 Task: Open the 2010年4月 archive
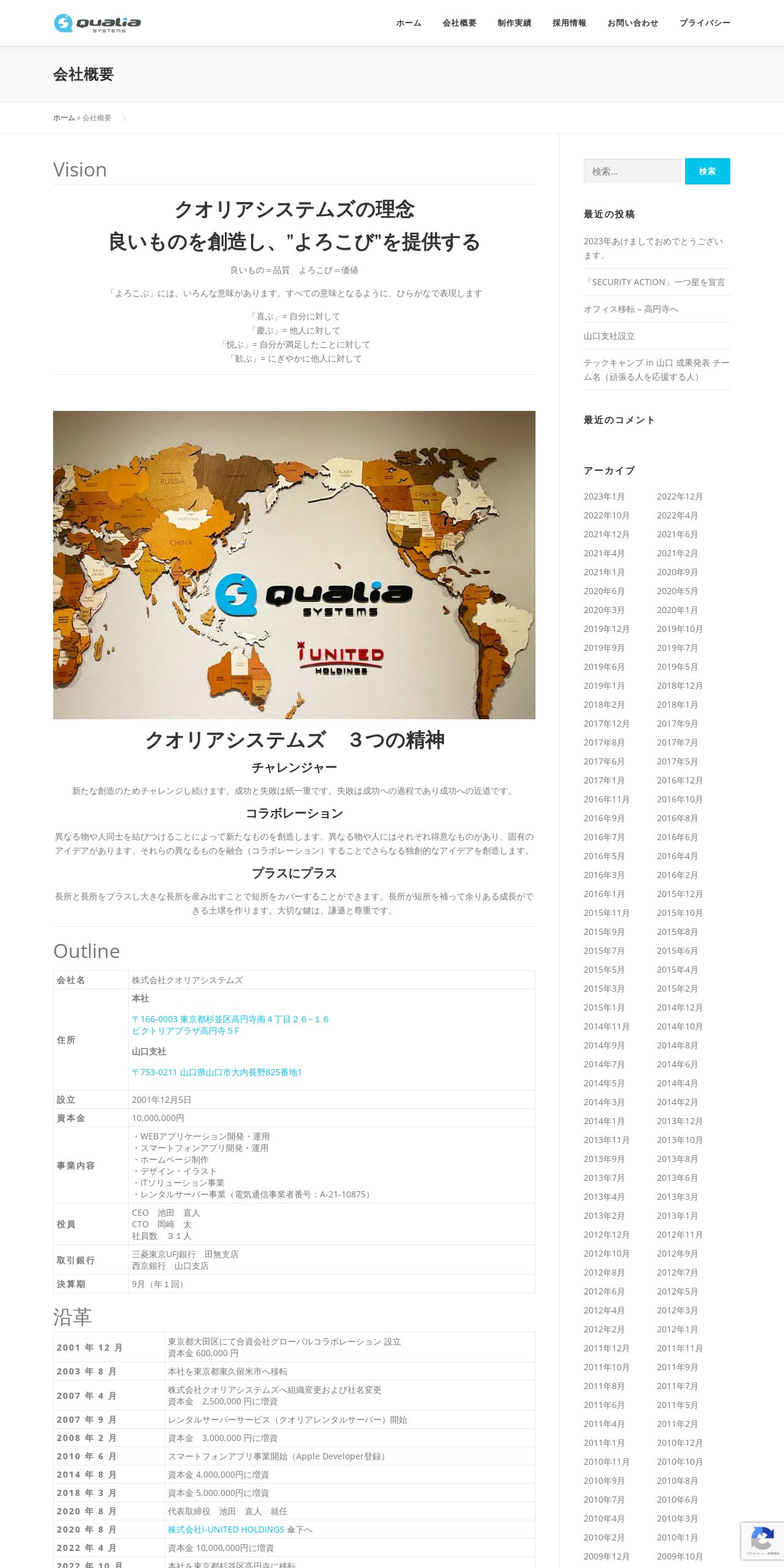(604, 1519)
